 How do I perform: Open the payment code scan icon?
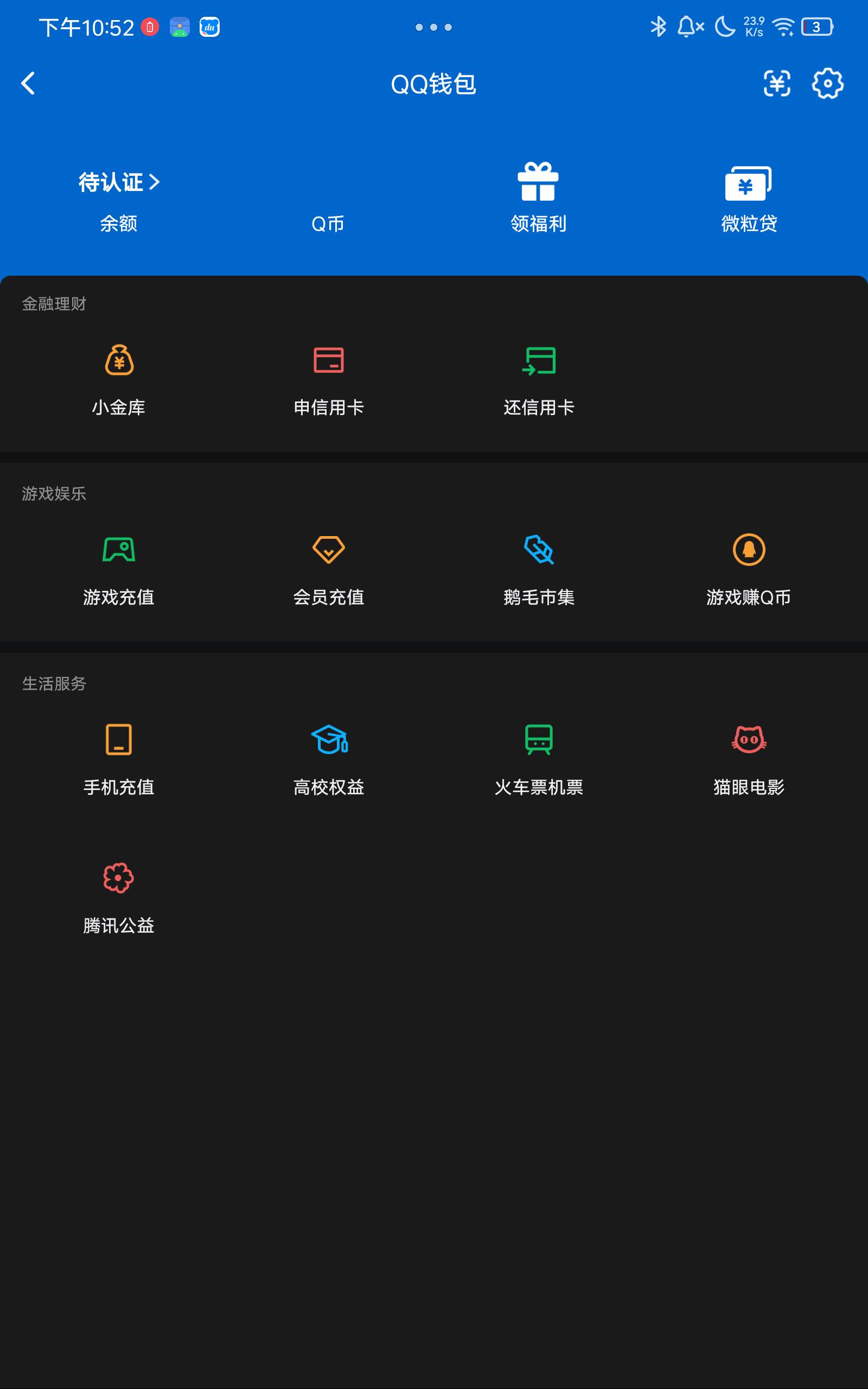[x=777, y=84]
